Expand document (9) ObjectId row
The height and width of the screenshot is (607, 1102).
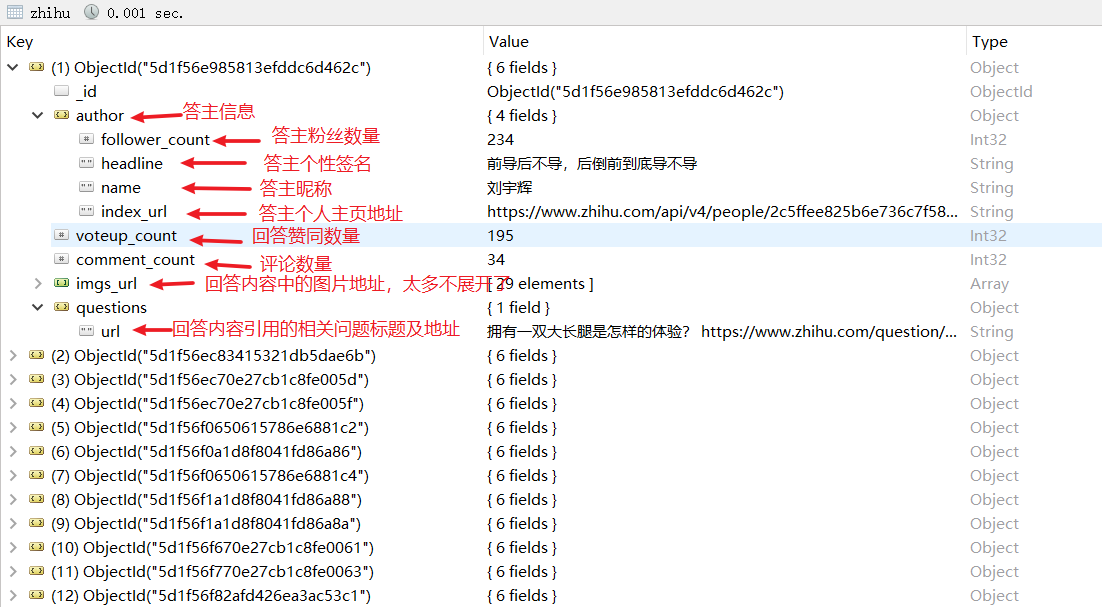tap(13, 523)
